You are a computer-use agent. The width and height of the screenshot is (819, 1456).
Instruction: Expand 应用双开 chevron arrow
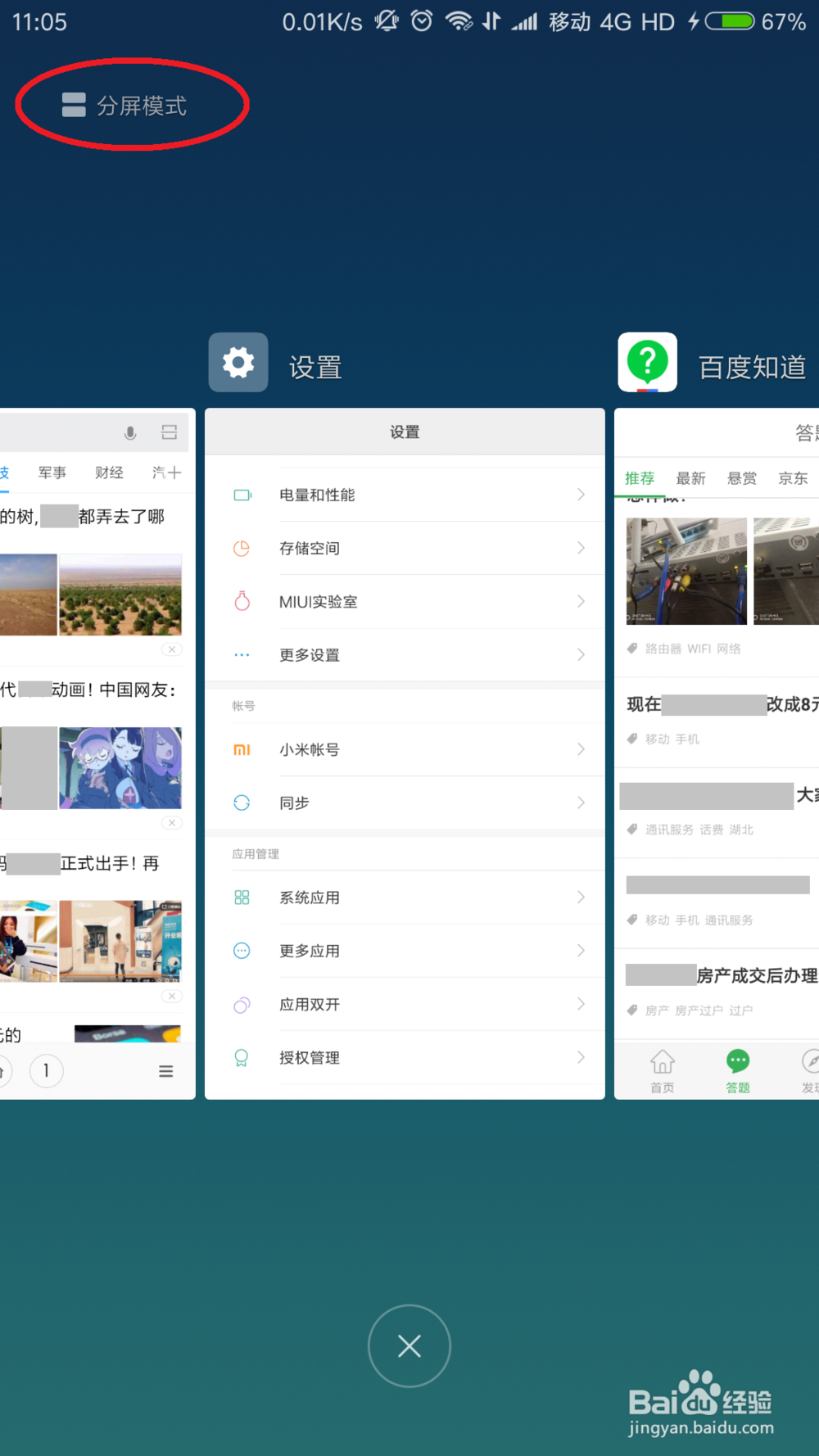tap(581, 1004)
